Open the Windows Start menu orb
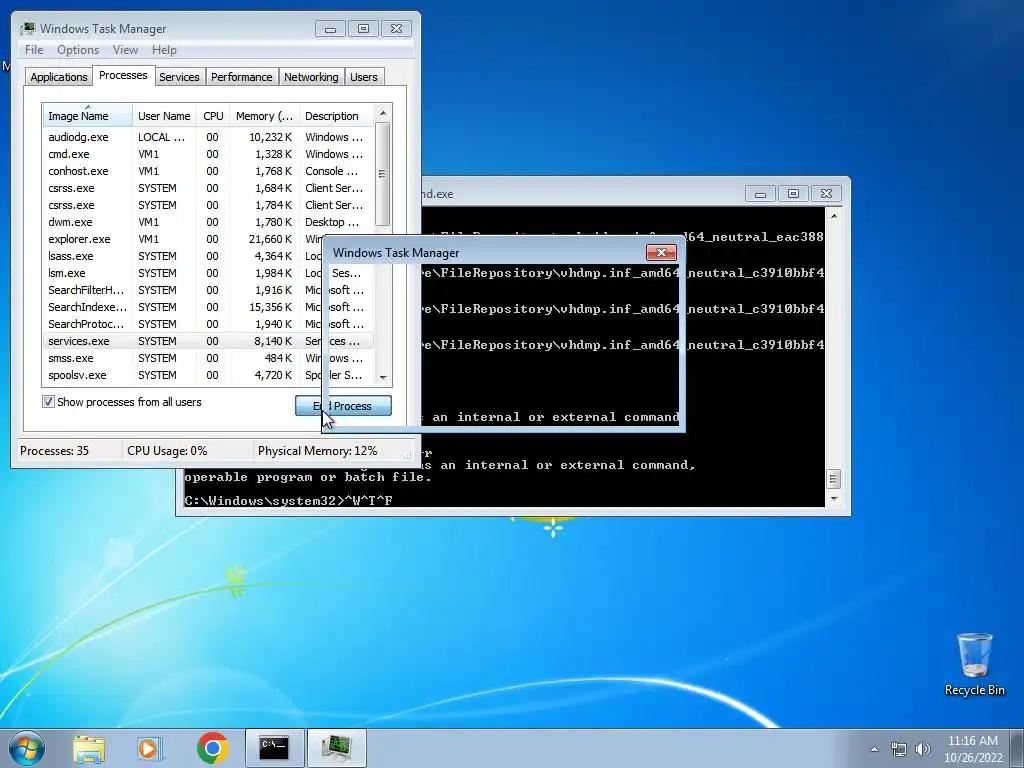Image resolution: width=1024 pixels, height=768 pixels. 26,748
